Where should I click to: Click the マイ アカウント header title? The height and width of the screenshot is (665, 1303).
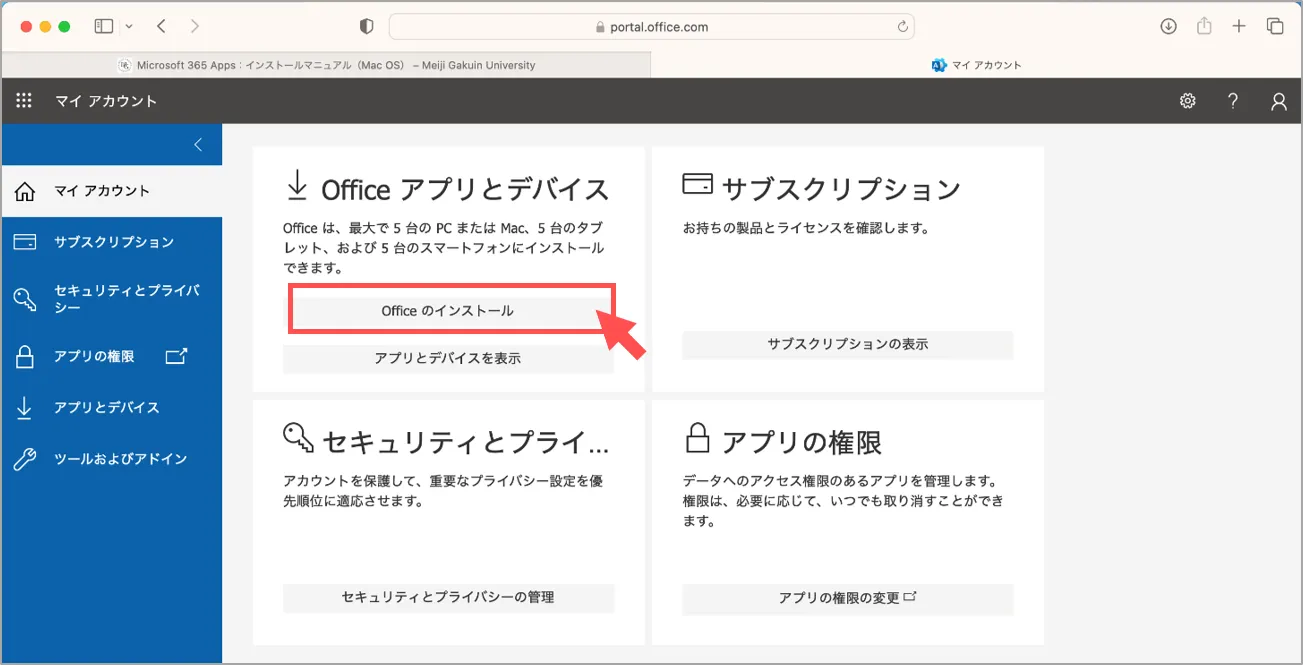tap(106, 101)
